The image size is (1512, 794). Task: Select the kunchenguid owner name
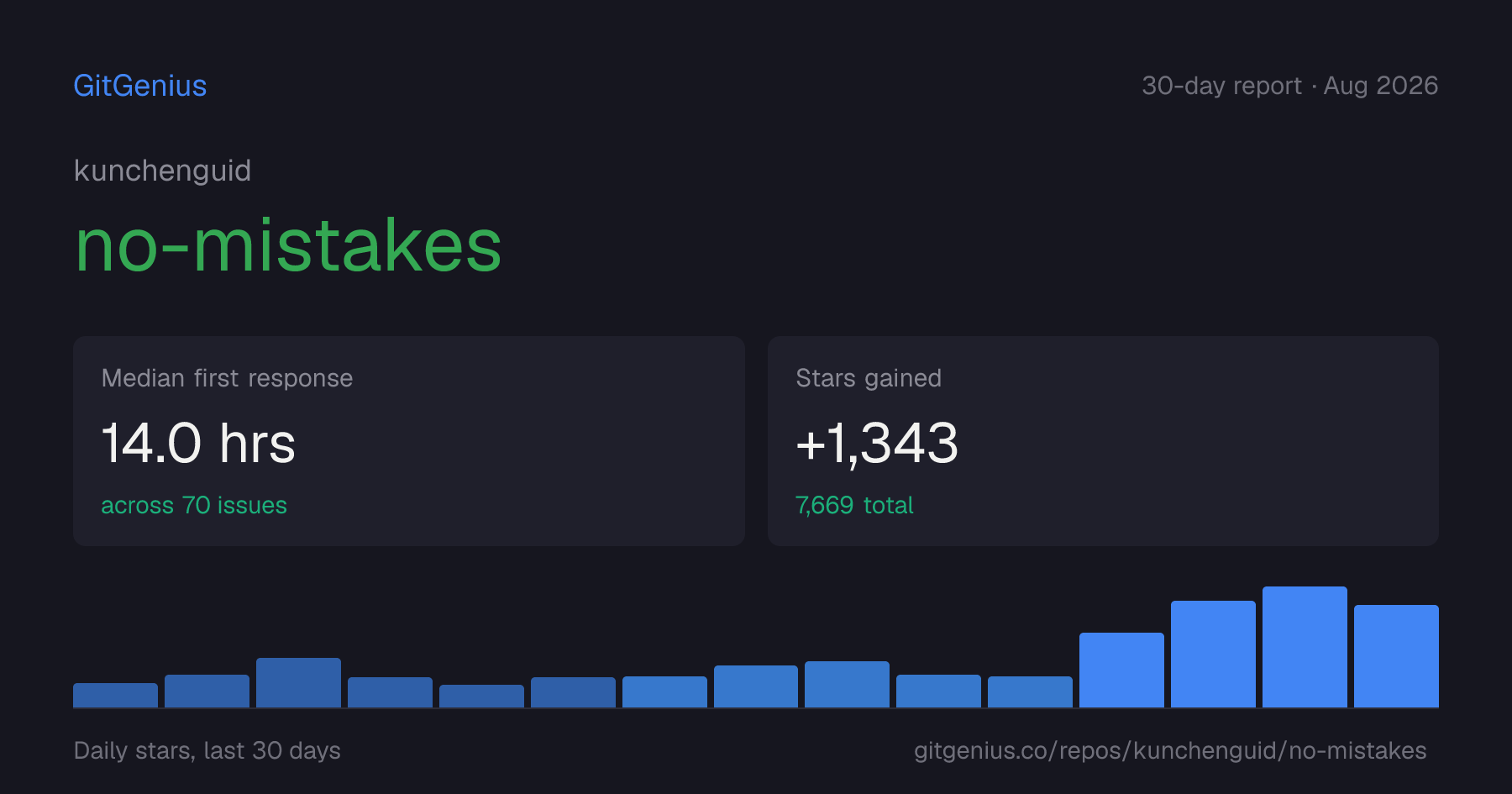pyautogui.click(x=162, y=171)
